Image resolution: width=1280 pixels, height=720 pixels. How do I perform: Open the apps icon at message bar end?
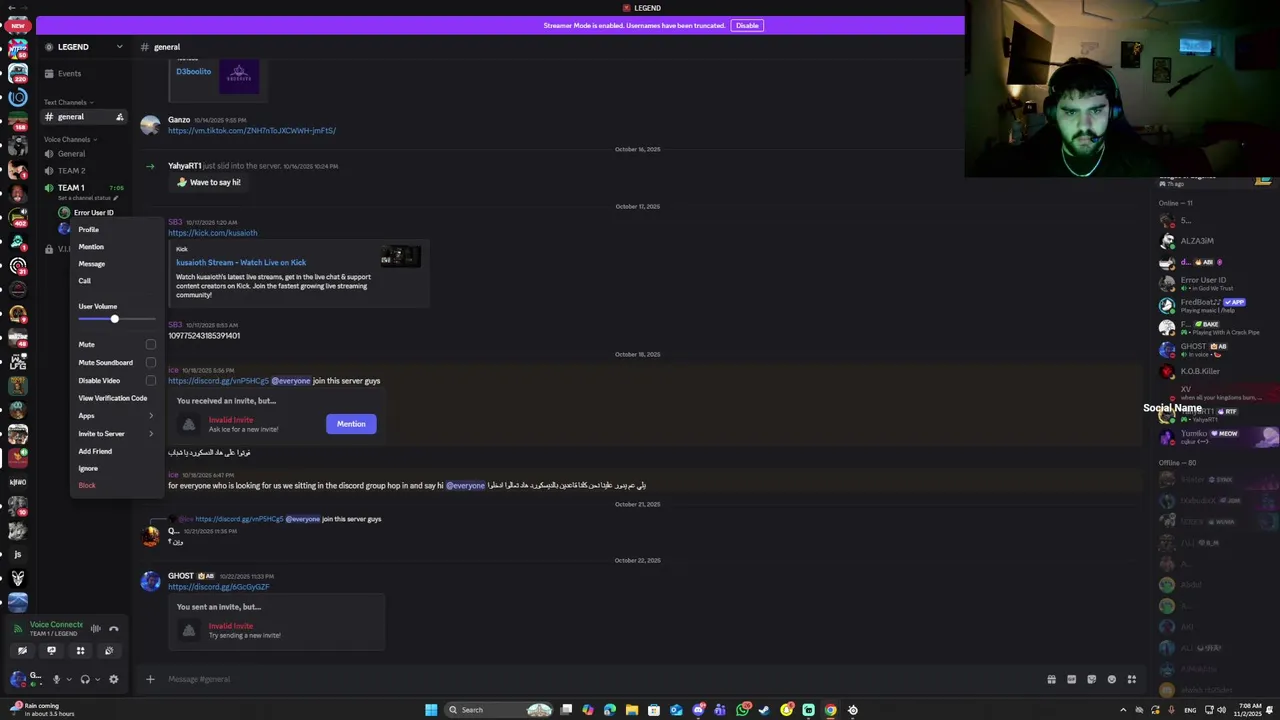[1131, 679]
